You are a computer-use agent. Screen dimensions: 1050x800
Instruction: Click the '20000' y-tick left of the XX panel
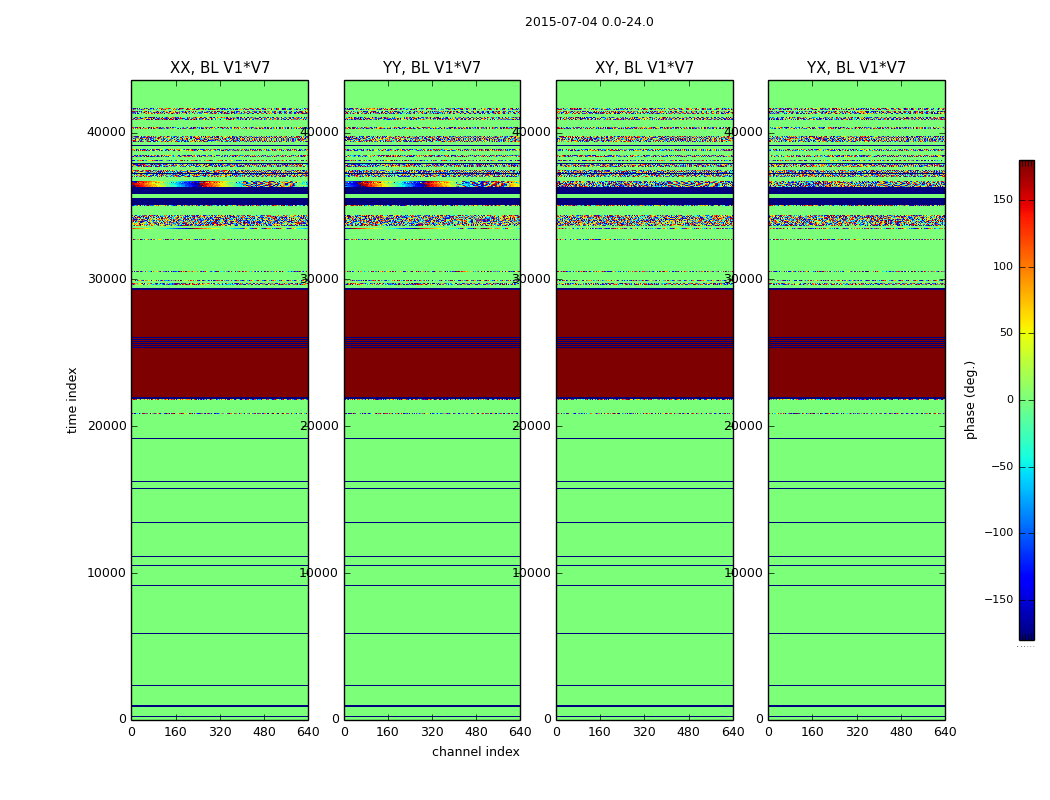click(106, 426)
